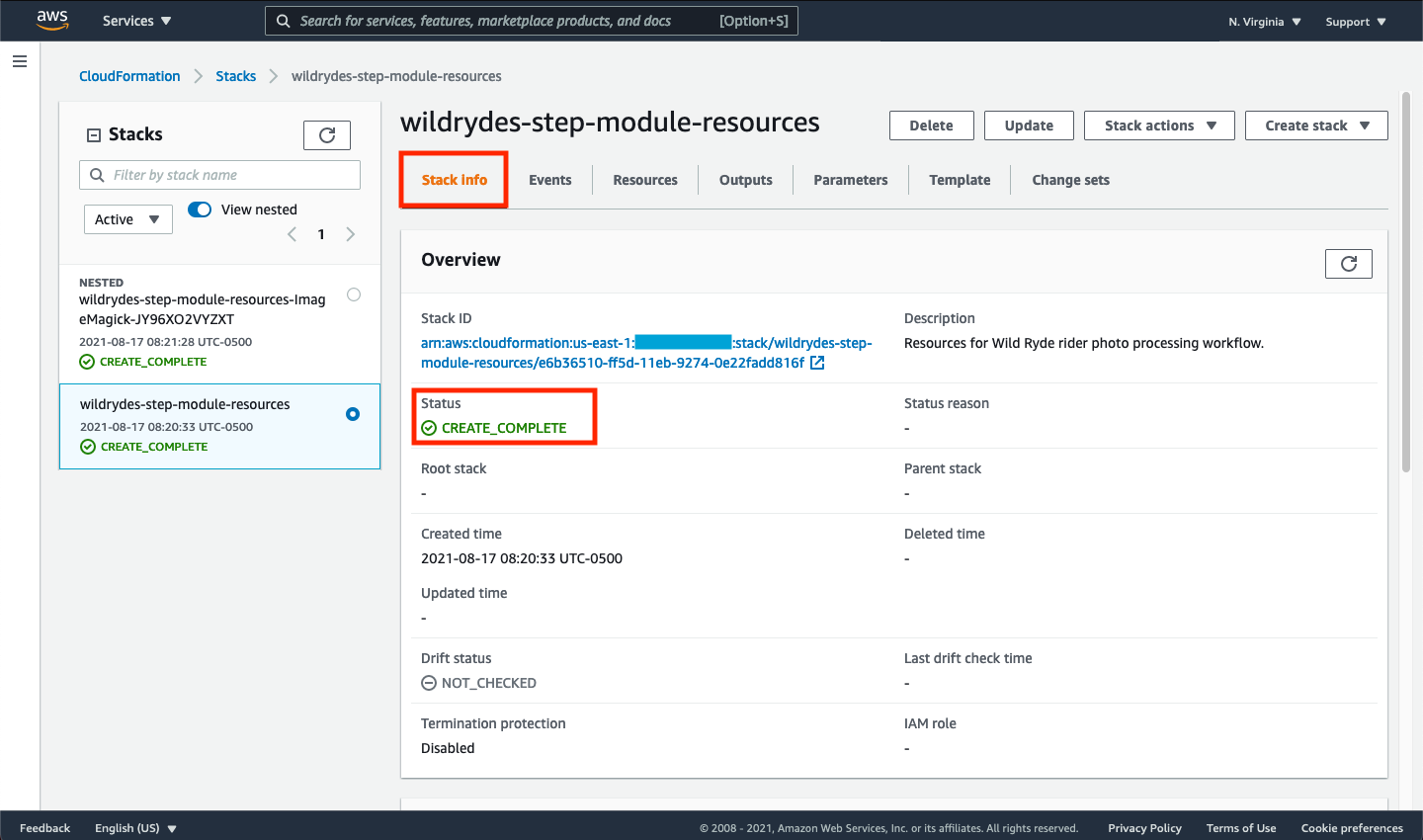Image resolution: width=1423 pixels, height=840 pixels.
Task: Open Stack ID external link icon
Action: [x=817, y=363]
